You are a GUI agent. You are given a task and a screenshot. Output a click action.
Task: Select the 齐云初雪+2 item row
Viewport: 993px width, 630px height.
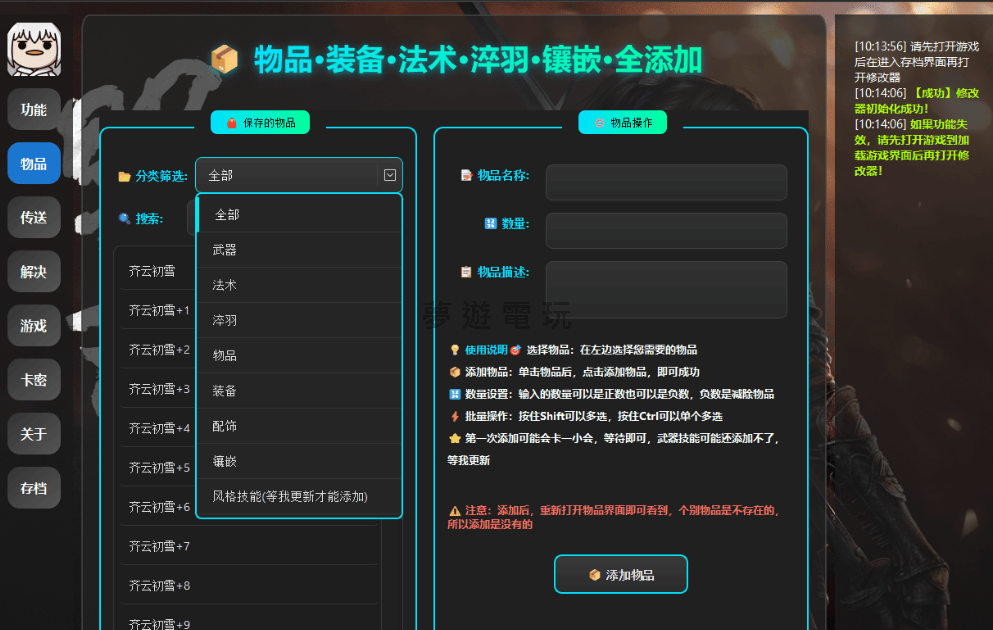[x=157, y=350]
